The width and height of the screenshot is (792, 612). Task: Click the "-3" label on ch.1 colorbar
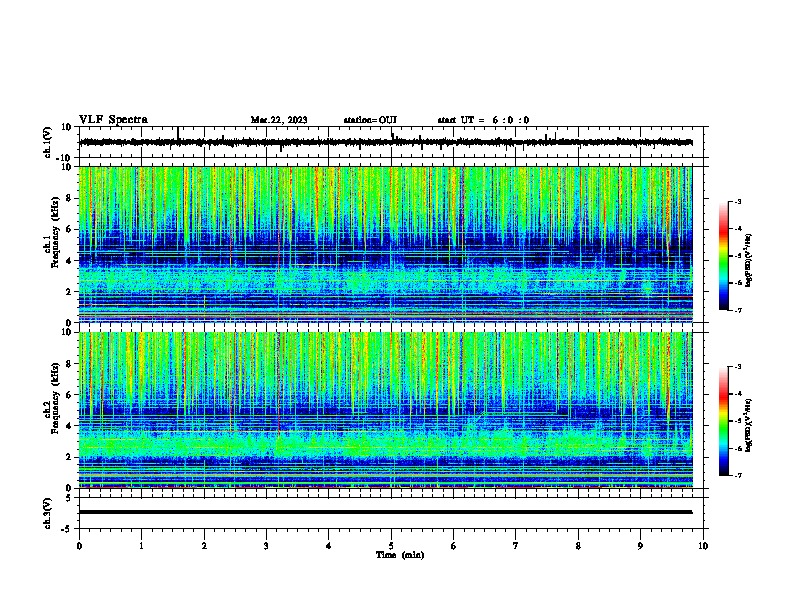(737, 201)
